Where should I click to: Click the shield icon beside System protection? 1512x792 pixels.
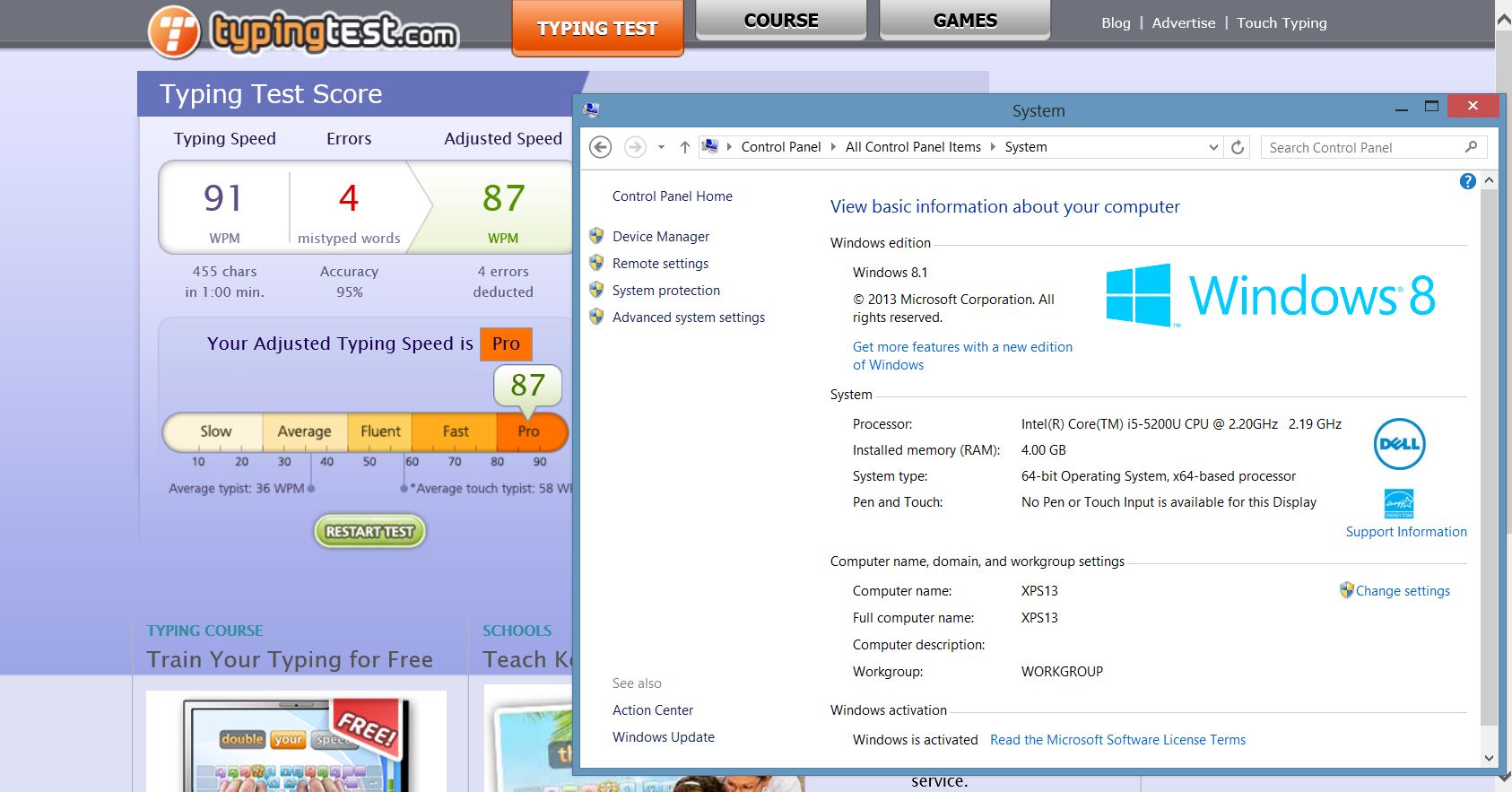596,290
